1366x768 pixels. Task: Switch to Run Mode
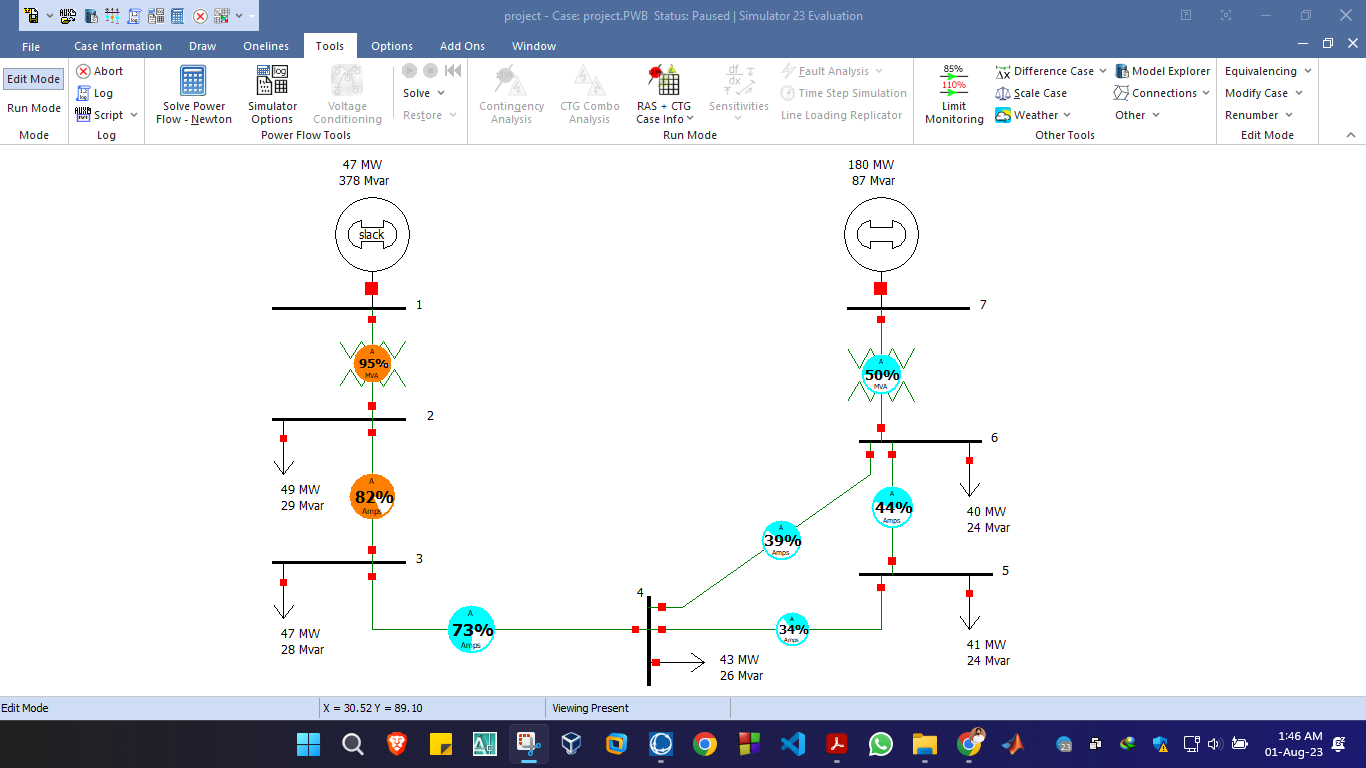[33, 108]
